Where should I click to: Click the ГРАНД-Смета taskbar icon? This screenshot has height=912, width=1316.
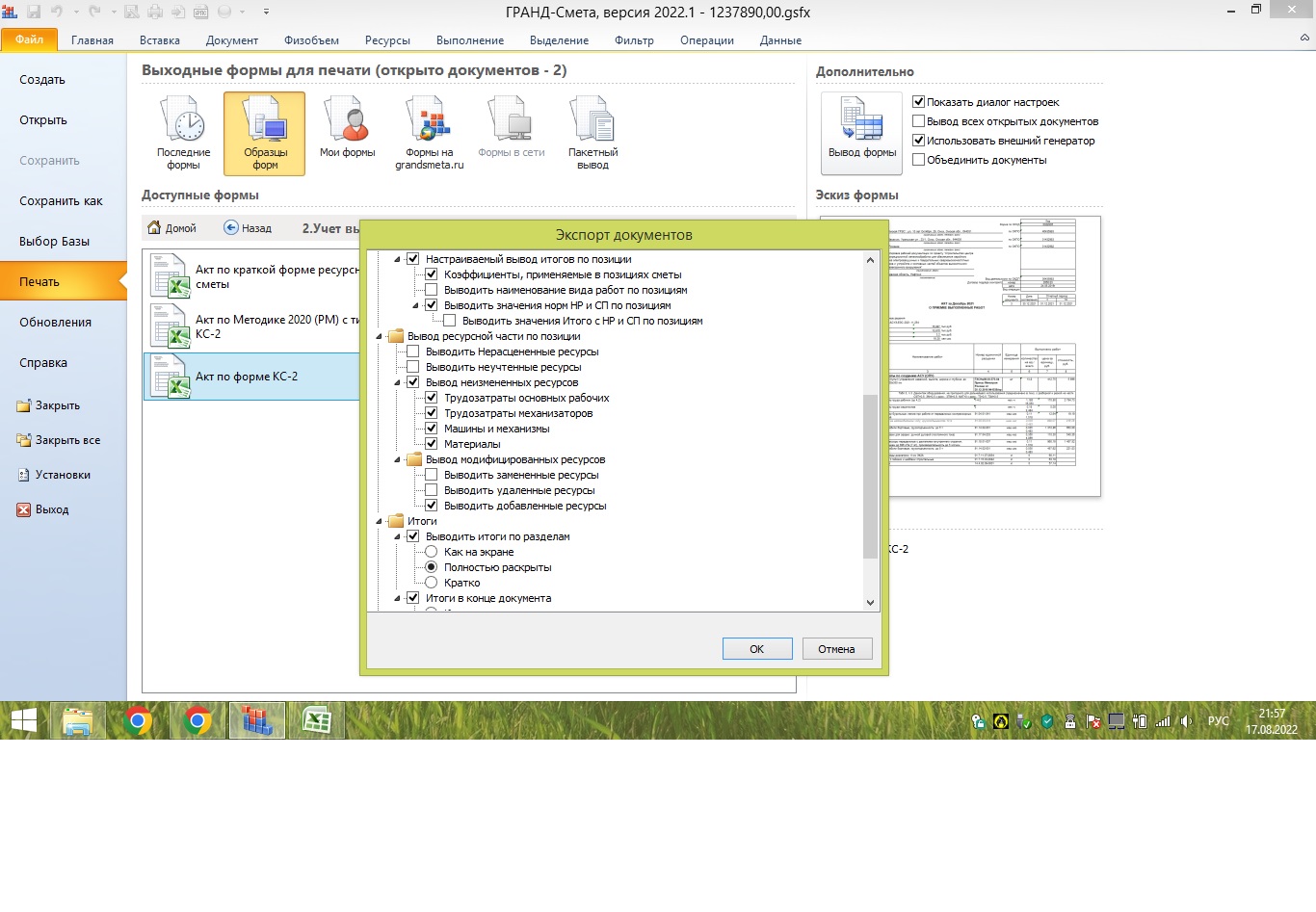coord(257,720)
